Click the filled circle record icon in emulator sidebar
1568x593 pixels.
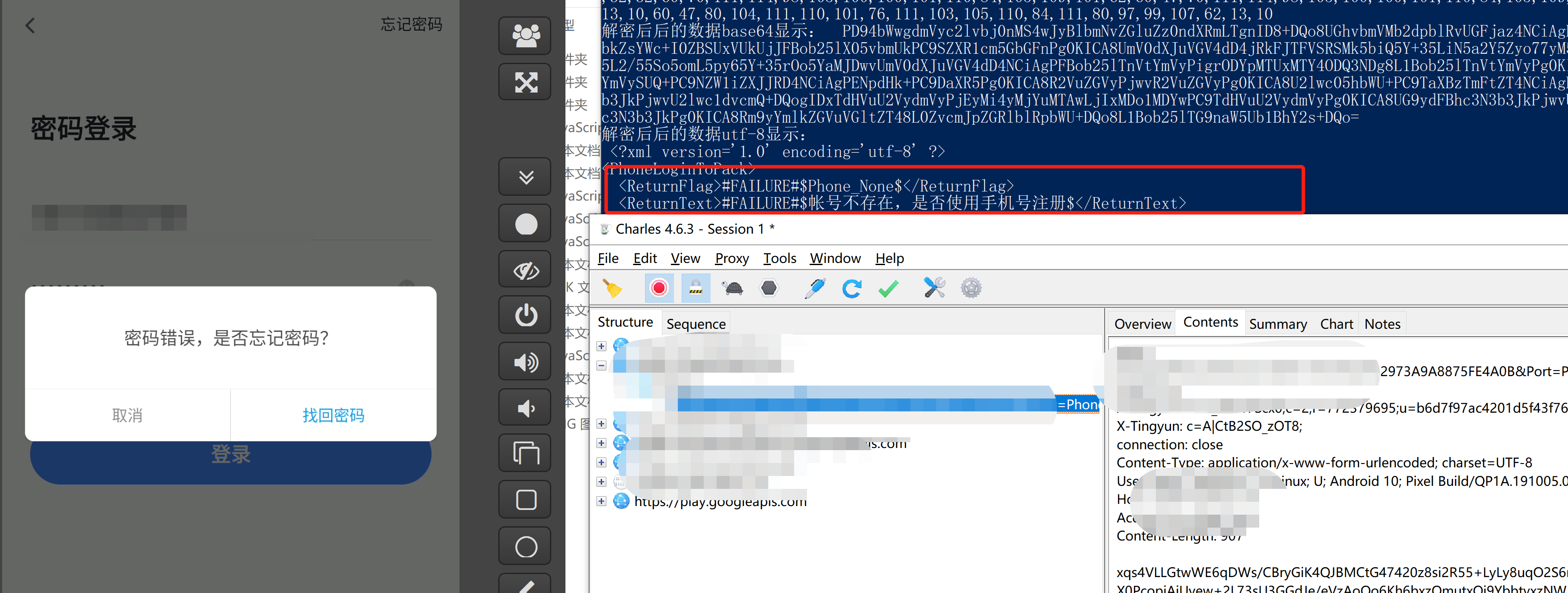click(x=525, y=223)
